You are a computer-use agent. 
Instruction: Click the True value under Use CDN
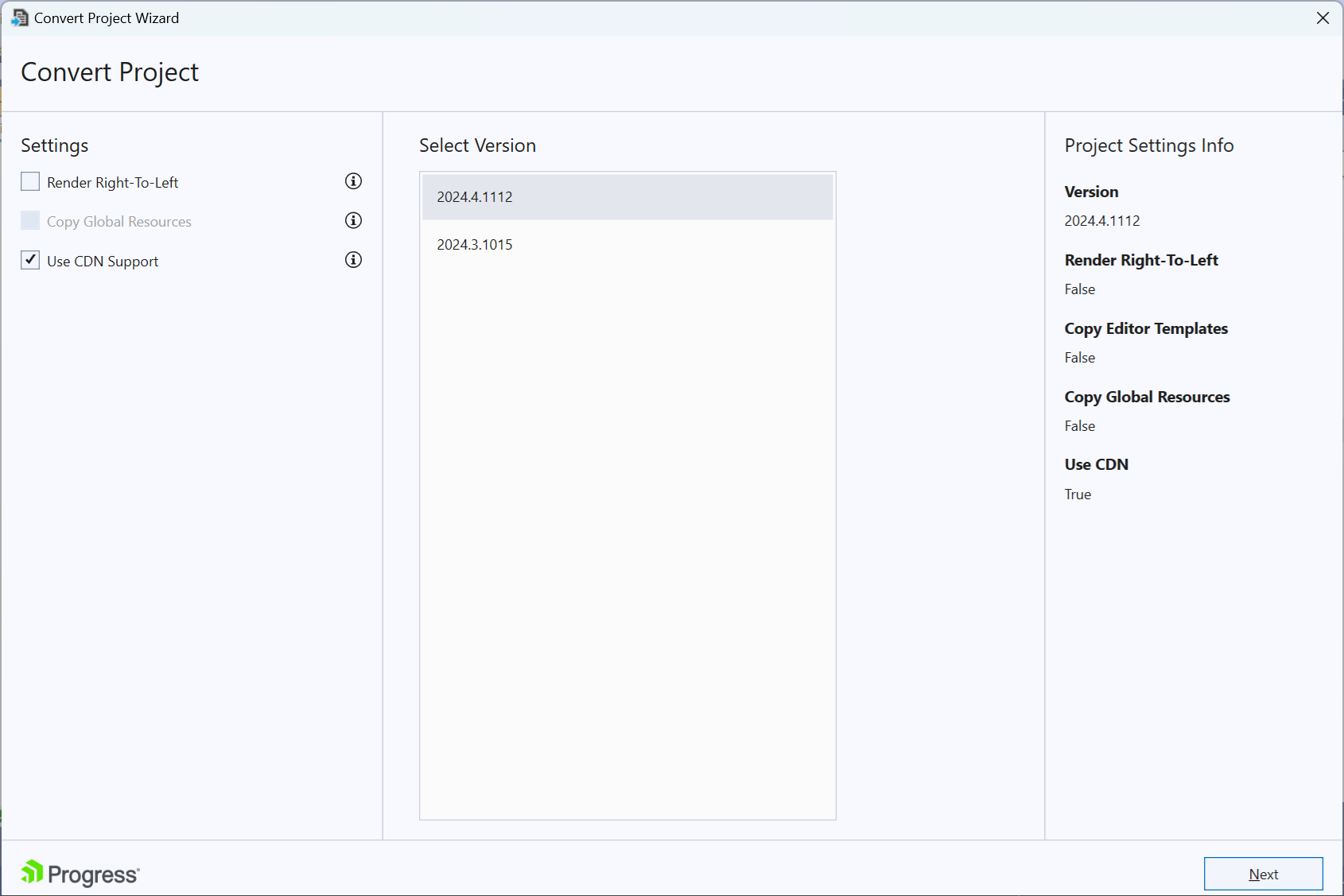click(1078, 494)
